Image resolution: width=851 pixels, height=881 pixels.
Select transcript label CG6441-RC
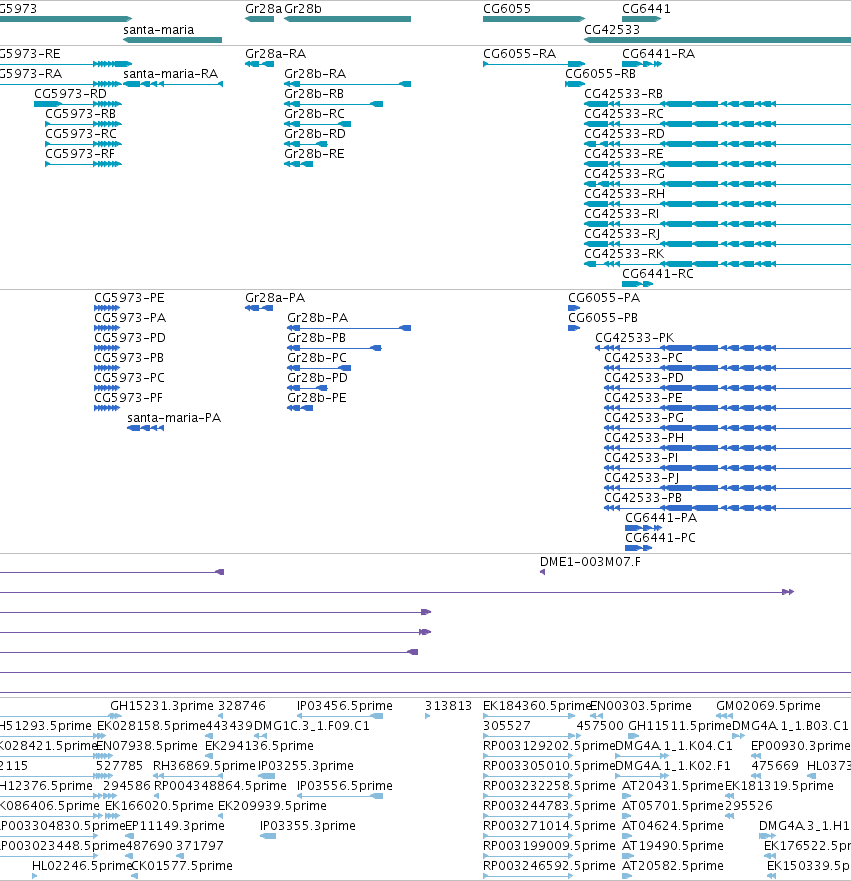tap(658, 274)
